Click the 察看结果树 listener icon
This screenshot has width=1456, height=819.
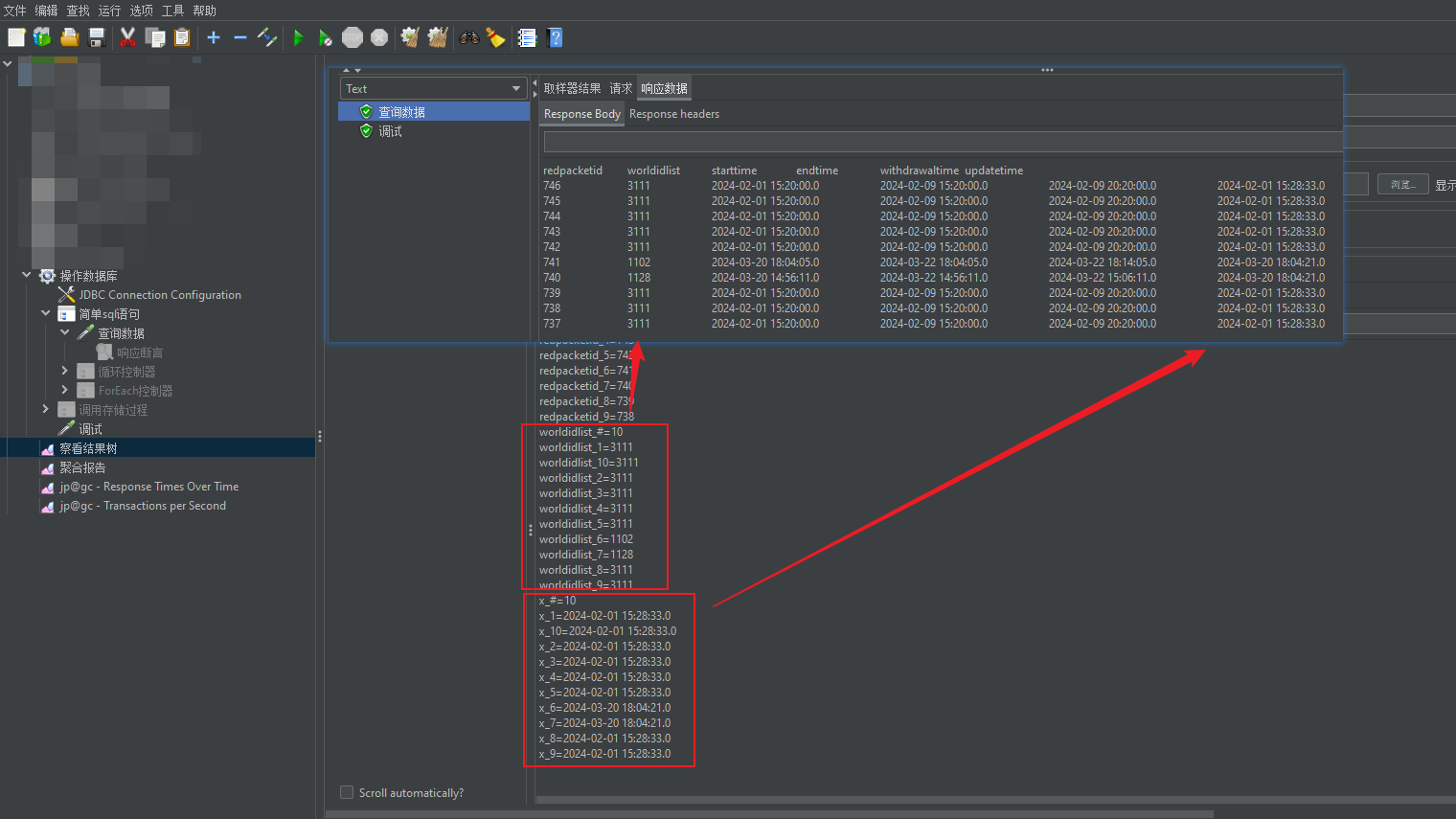[47, 448]
